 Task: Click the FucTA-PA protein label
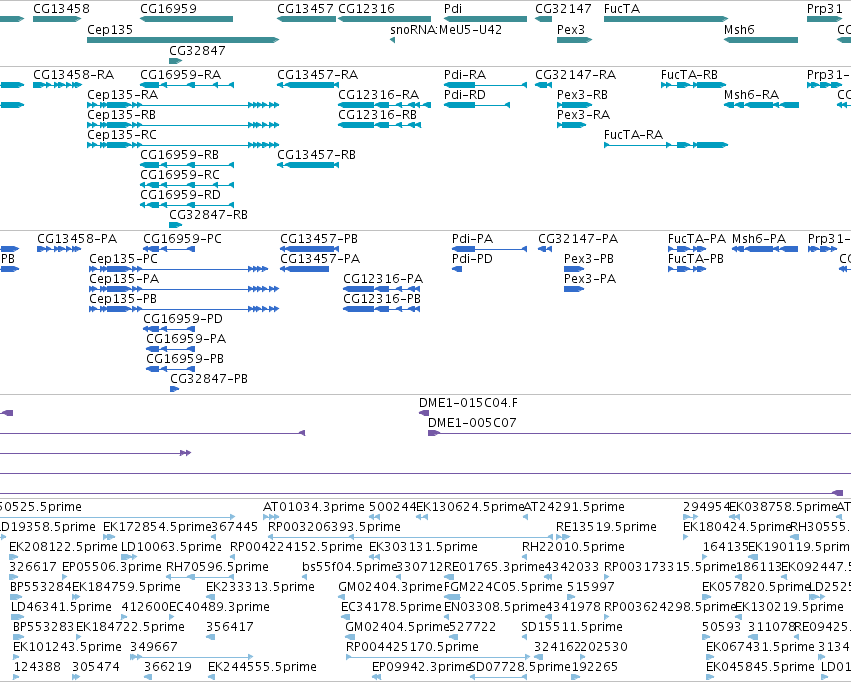point(697,239)
